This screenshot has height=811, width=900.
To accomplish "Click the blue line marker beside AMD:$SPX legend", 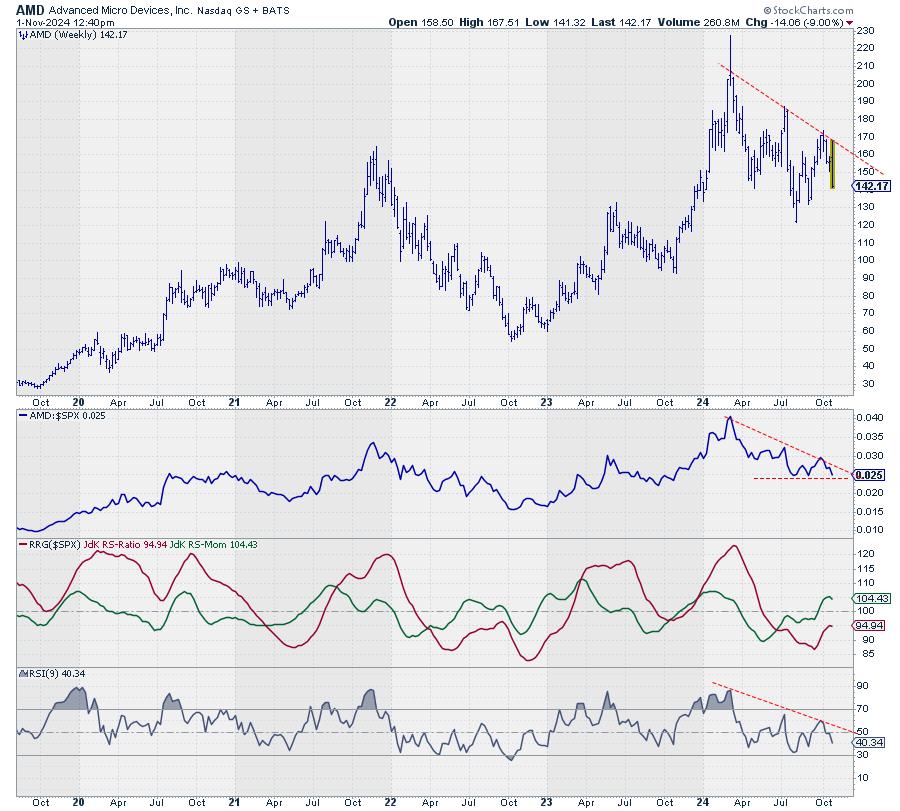I will click(x=23, y=416).
